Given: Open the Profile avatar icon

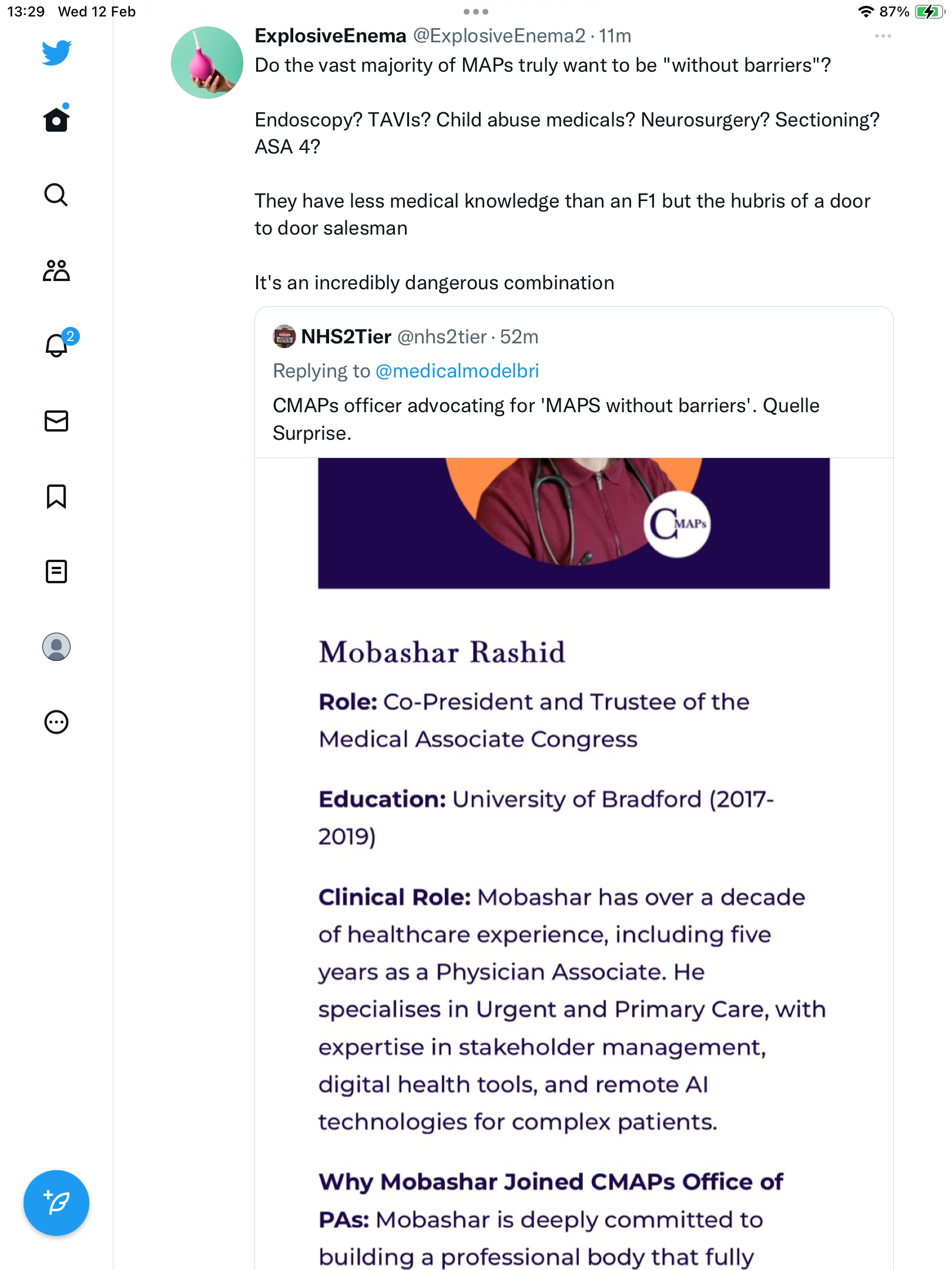Looking at the screenshot, I should pos(56,647).
